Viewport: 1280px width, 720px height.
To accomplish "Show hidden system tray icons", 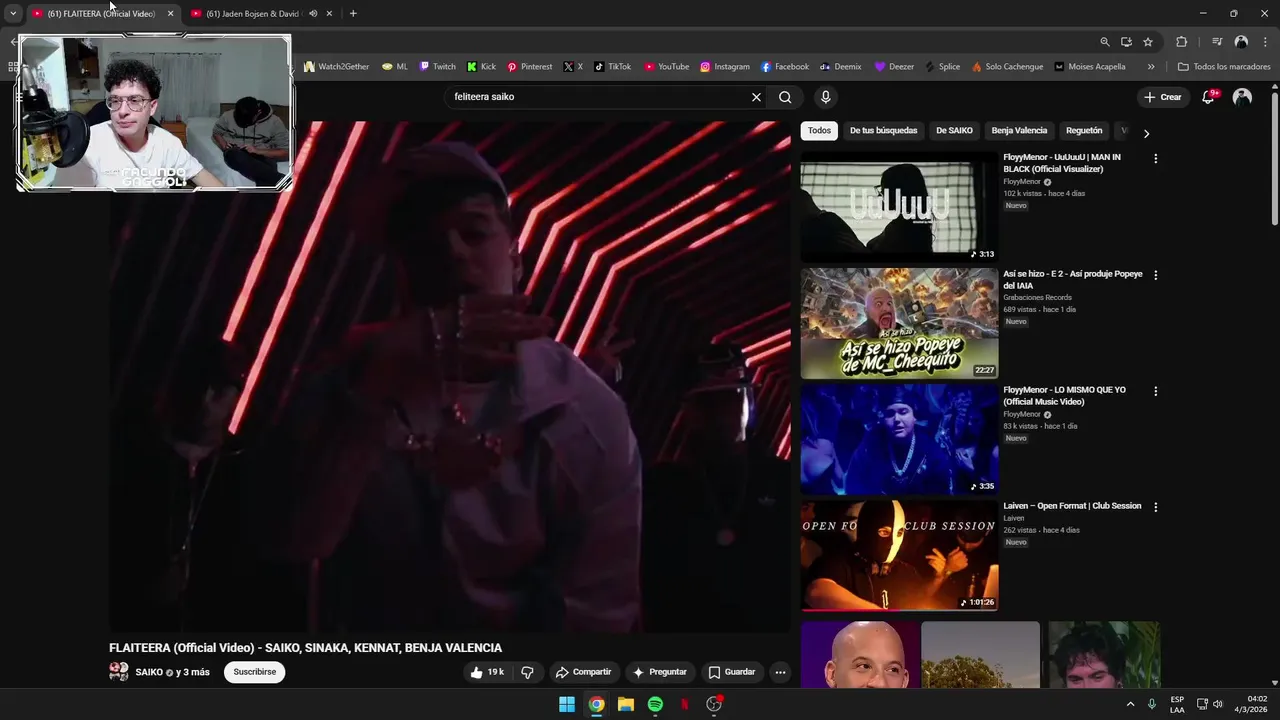I will [x=1131, y=704].
